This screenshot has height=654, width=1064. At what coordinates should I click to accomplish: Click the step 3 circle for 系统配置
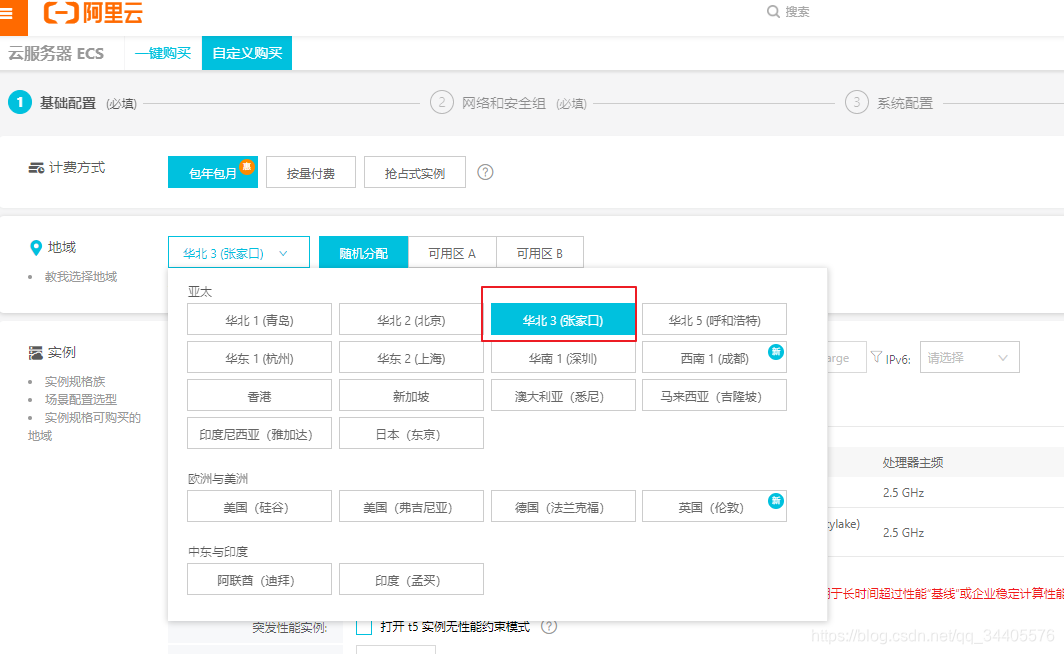pos(856,102)
